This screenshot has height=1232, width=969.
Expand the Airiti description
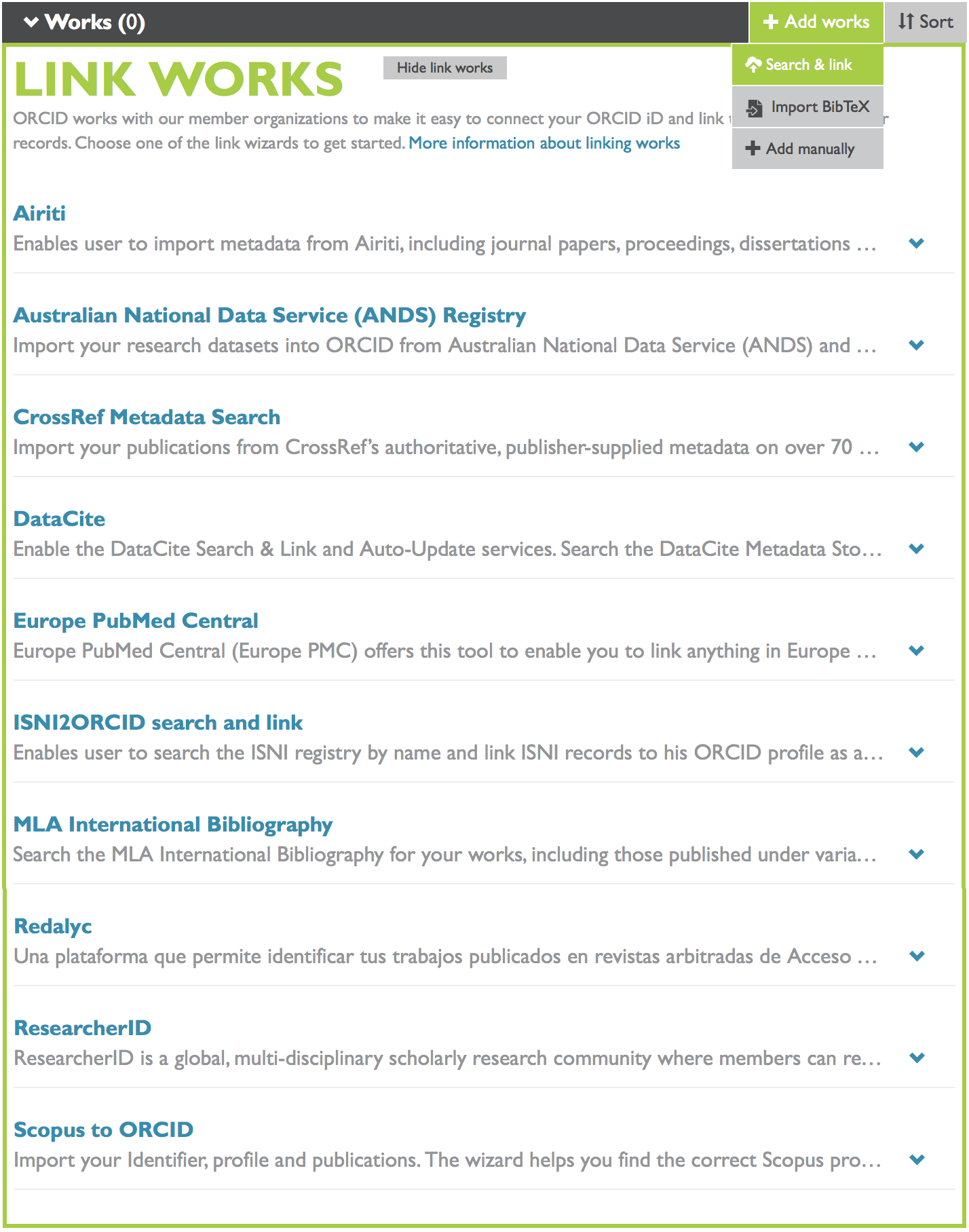click(917, 243)
